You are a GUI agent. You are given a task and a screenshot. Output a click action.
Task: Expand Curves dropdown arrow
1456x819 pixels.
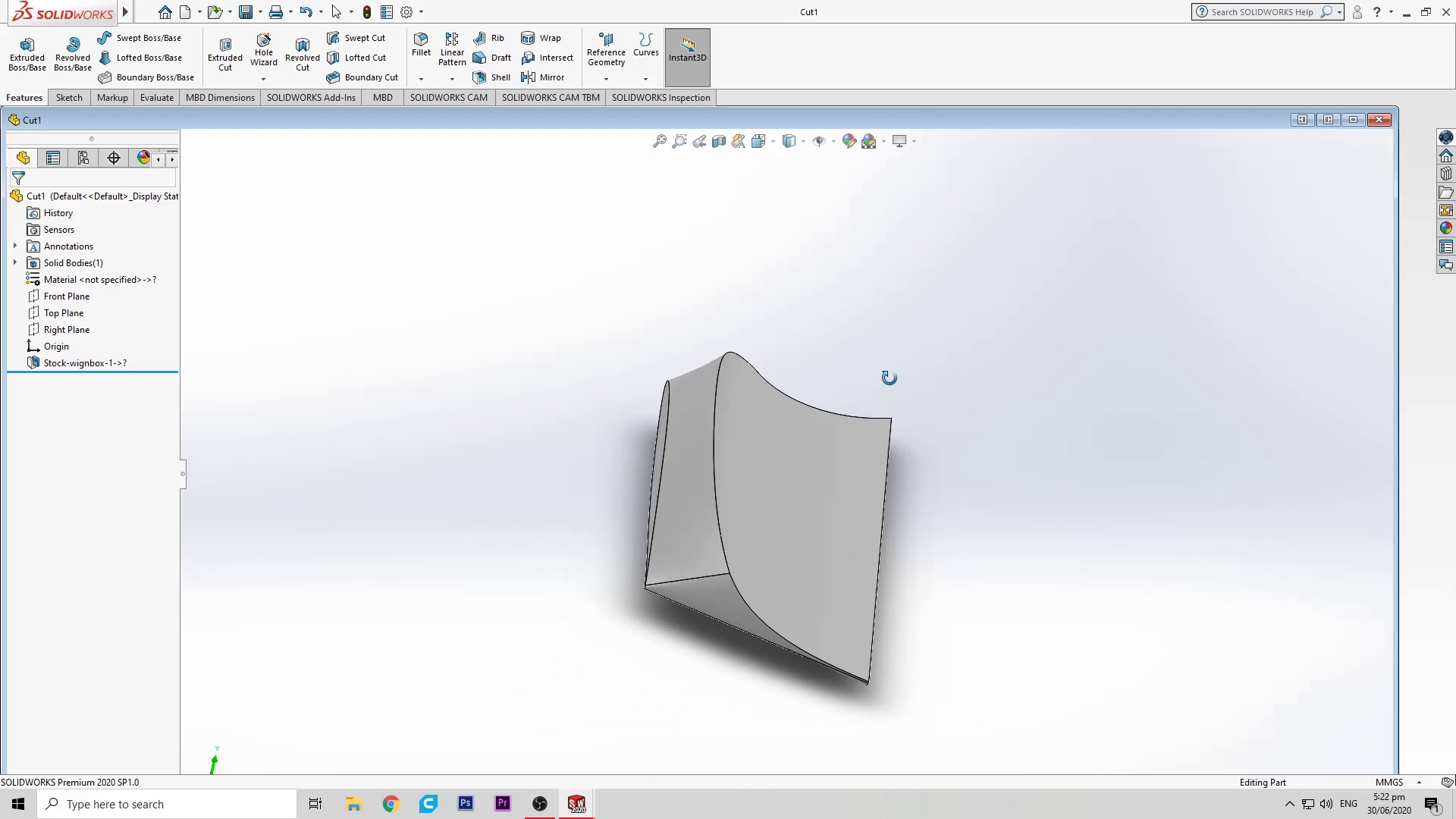646,79
